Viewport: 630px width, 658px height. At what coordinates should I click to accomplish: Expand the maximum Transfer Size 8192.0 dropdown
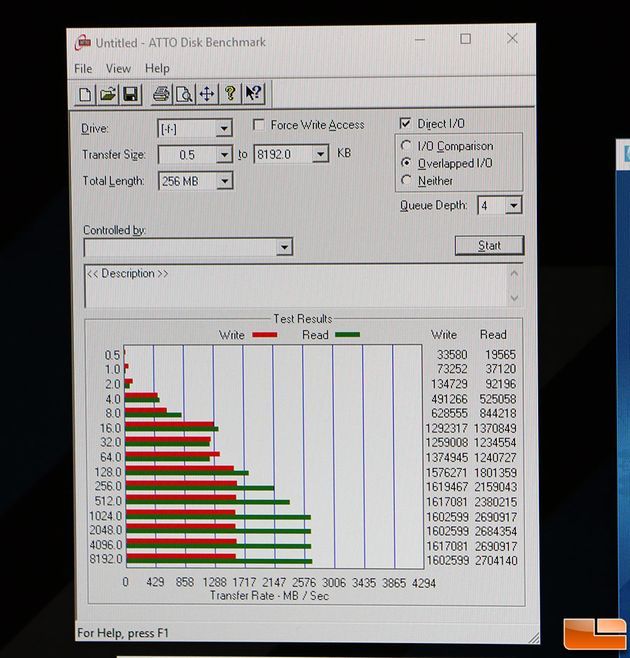click(x=320, y=154)
